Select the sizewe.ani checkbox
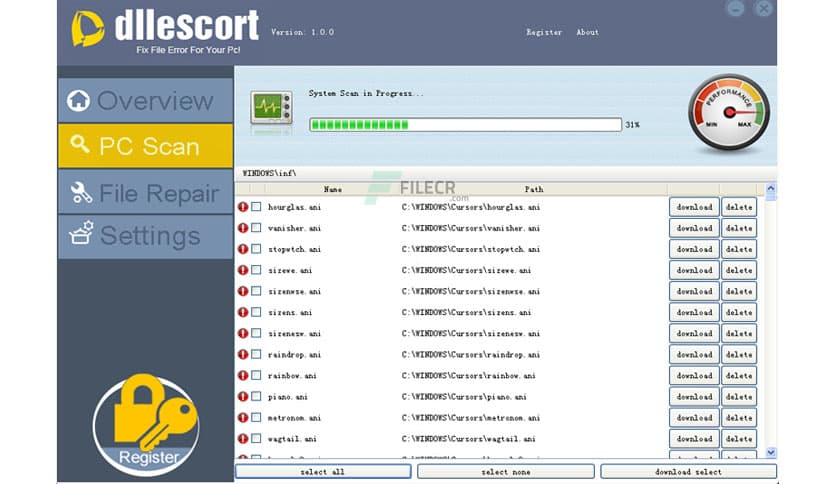Image resolution: width=836 pixels, height=484 pixels. click(256, 270)
